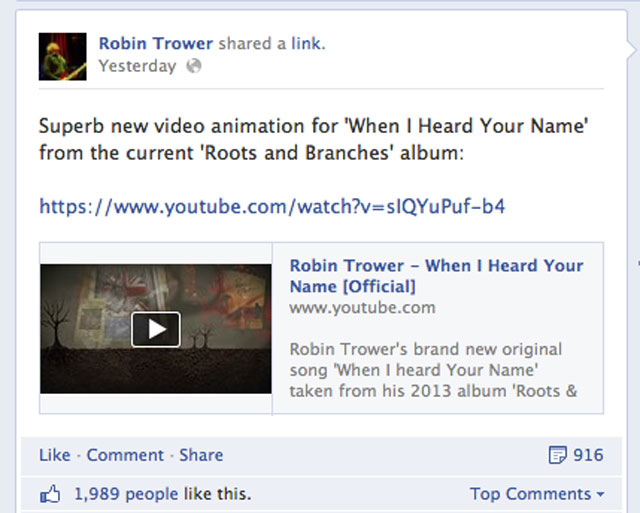This screenshot has width=640, height=513.
Task: See the 1,989 people who like this
Action: tap(162, 494)
